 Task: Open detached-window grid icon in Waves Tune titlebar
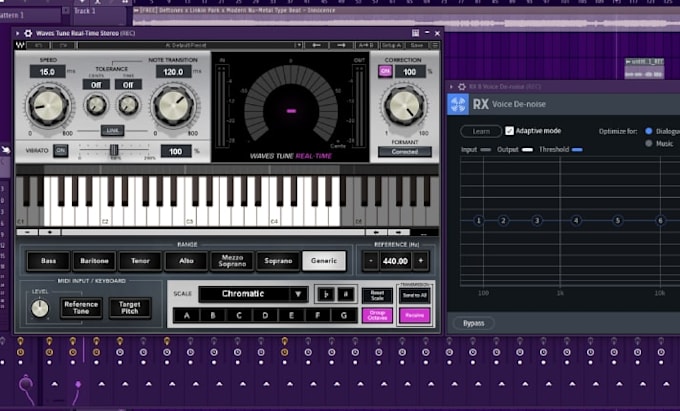[x=415, y=33]
